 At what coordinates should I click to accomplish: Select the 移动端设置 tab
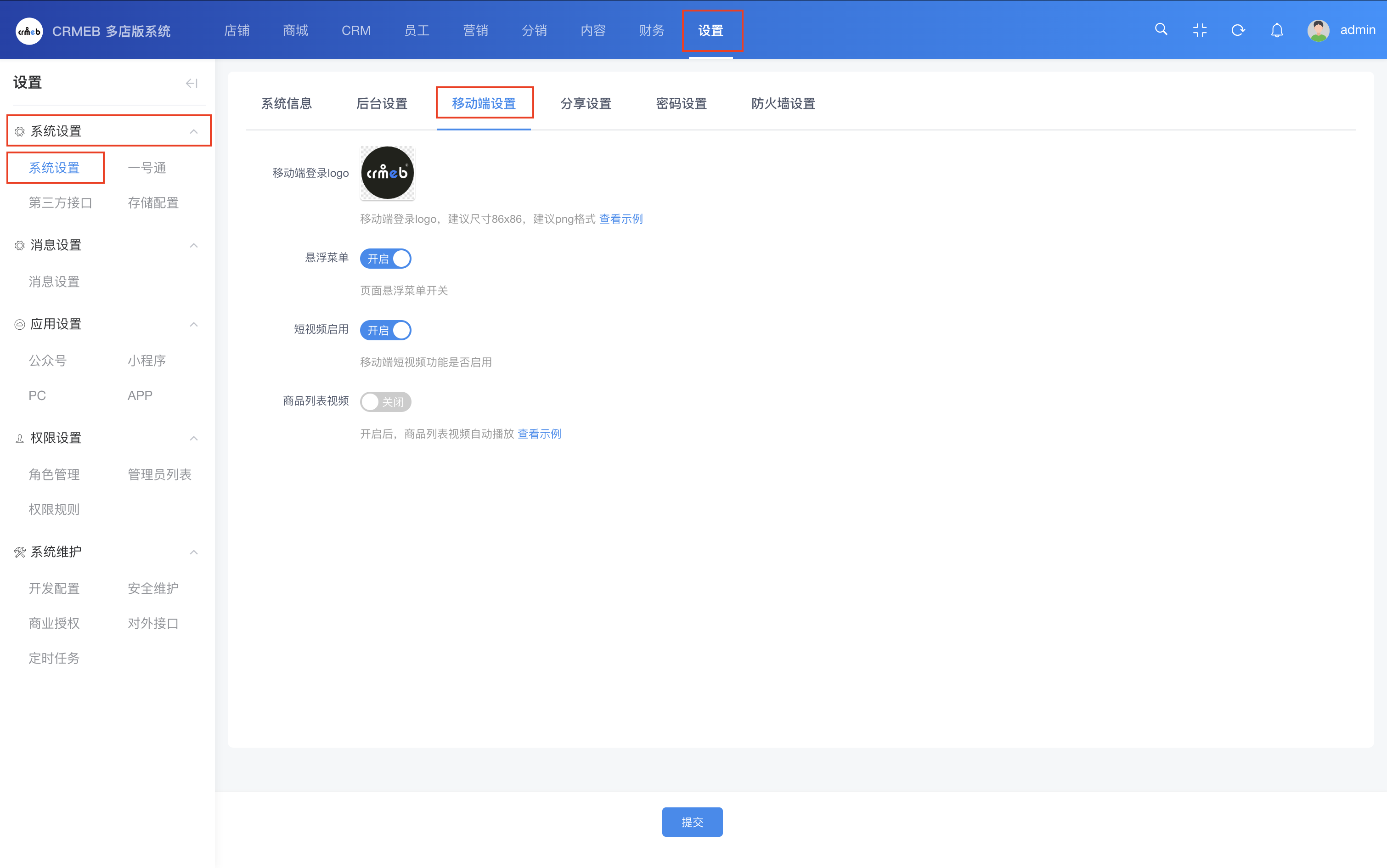[484, 103]
